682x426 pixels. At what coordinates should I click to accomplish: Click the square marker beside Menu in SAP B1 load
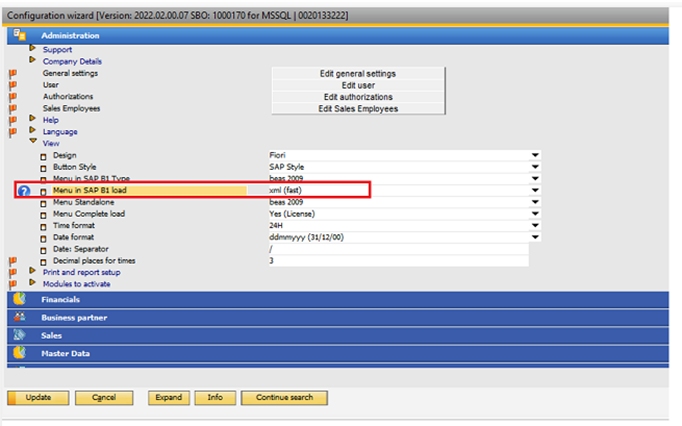(x=43, y=191)
